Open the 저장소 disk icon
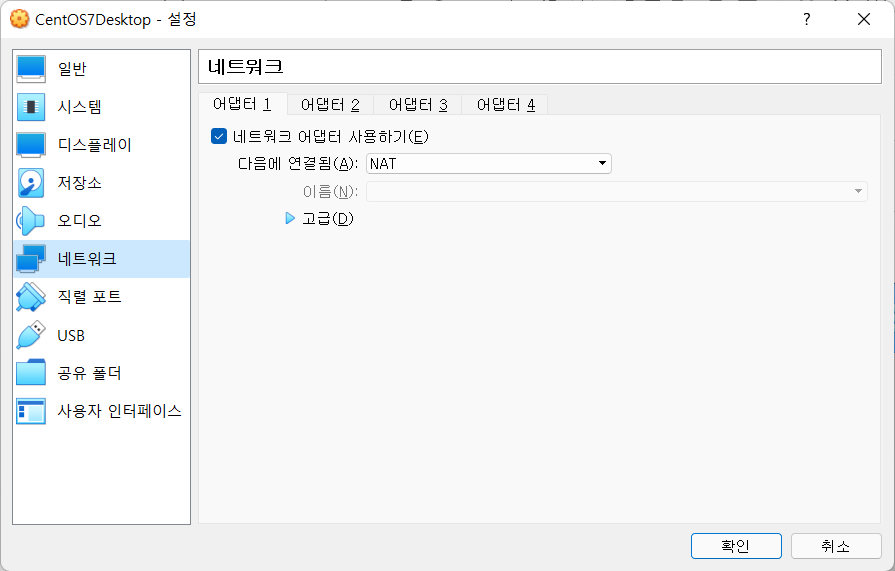 pos(31,183)
